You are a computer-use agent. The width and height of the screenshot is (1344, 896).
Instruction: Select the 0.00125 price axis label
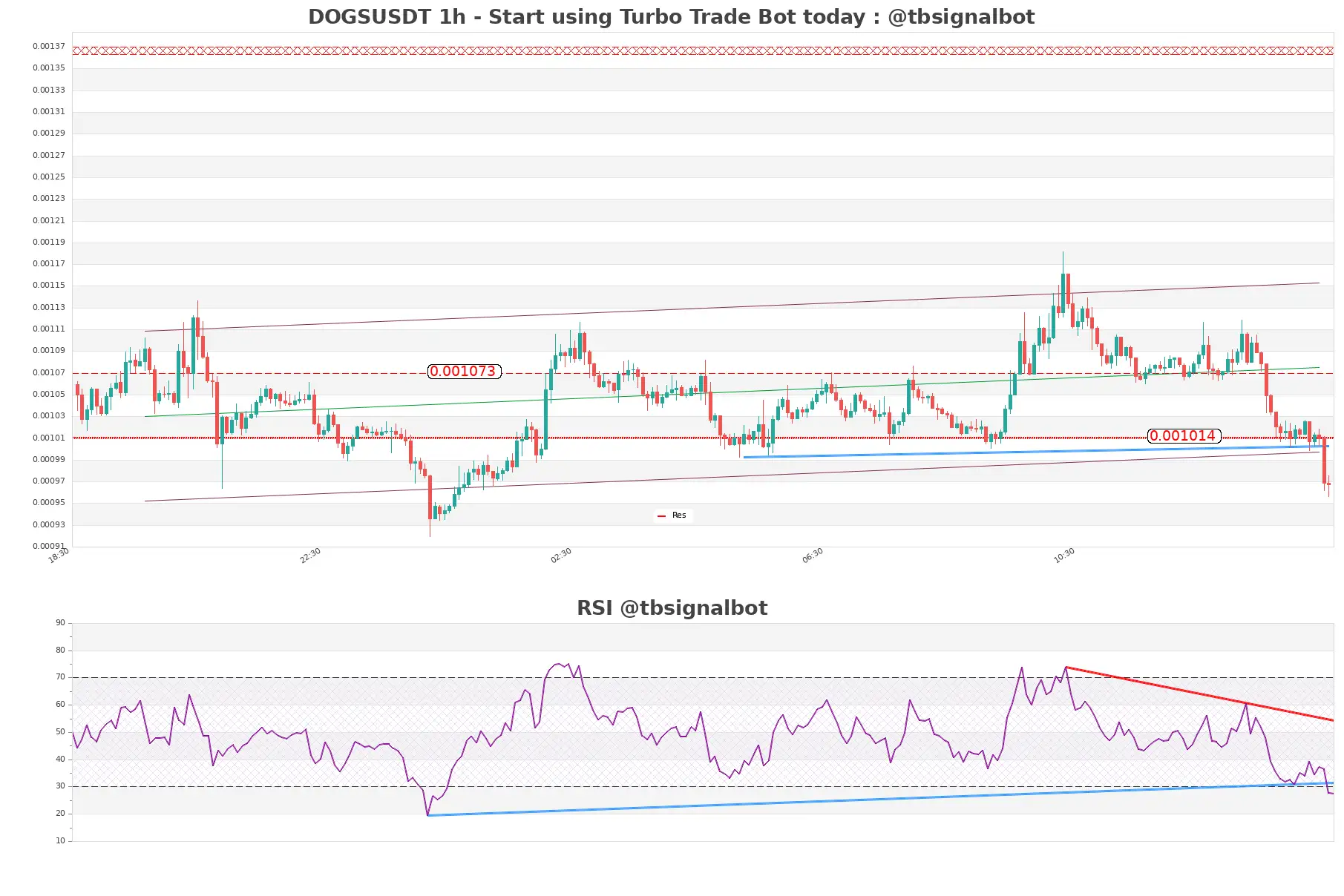click(x=48, y=177)
